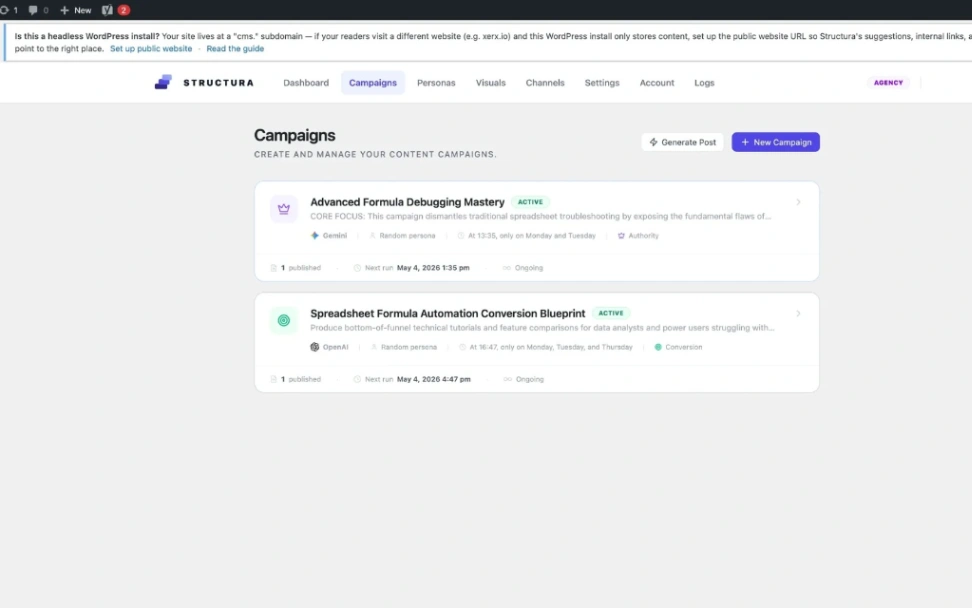Image resolution: width=972 pixels, height=608 pixels.
Task: Click document icon beside Advanced Formula's 1 published
Action: (273, 268)
